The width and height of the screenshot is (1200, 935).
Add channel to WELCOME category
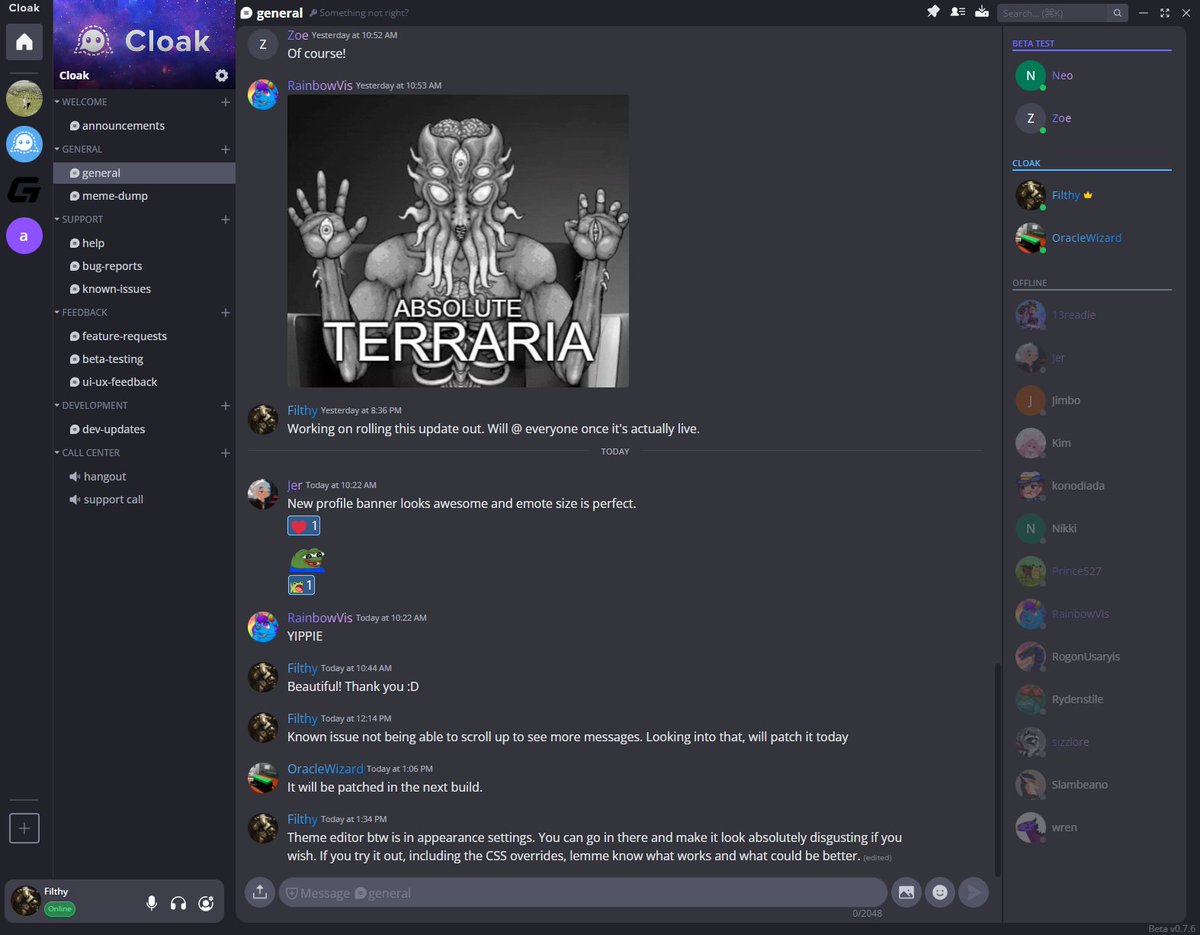click(225, 102)
